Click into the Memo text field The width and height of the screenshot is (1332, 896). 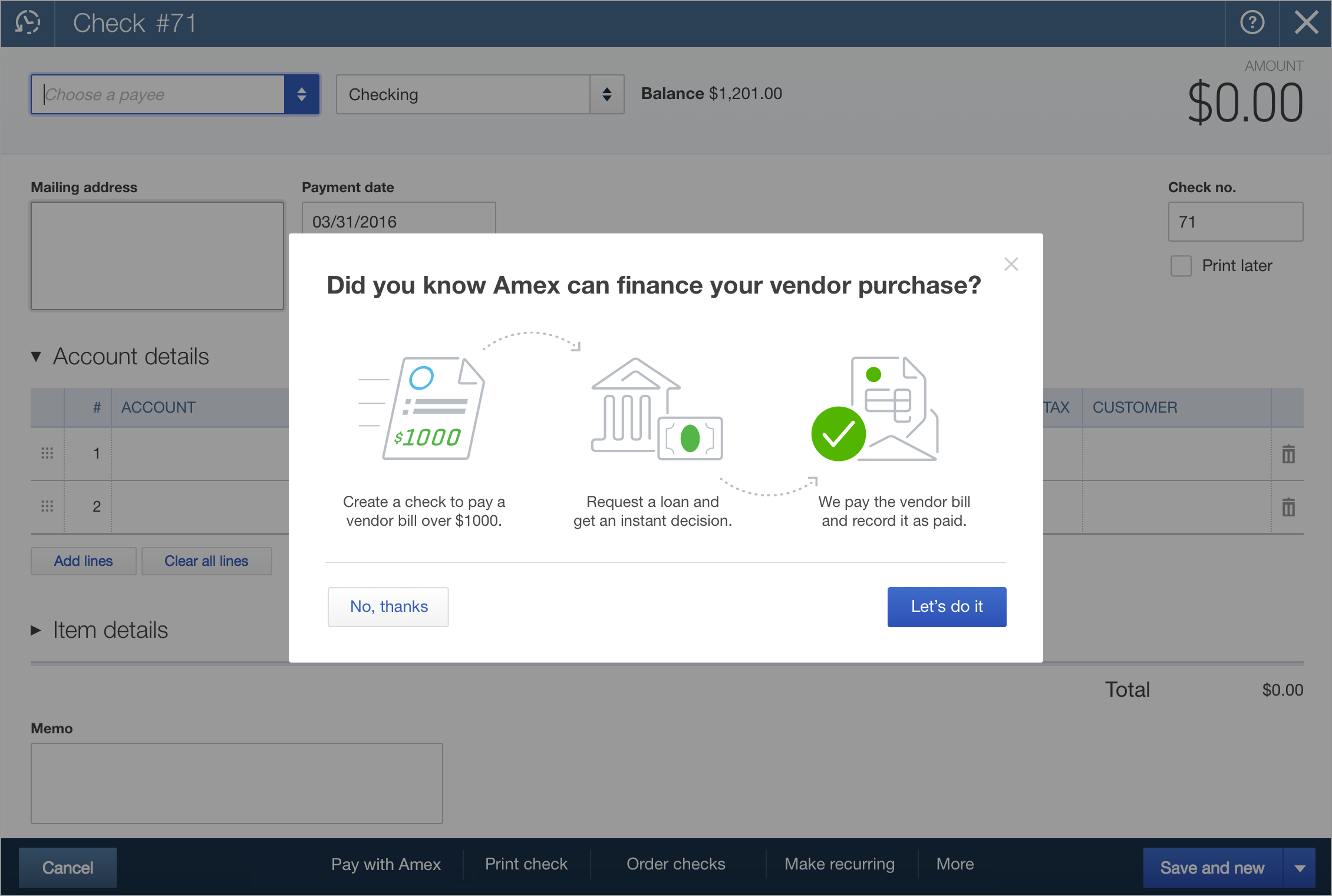coord(236,783)
